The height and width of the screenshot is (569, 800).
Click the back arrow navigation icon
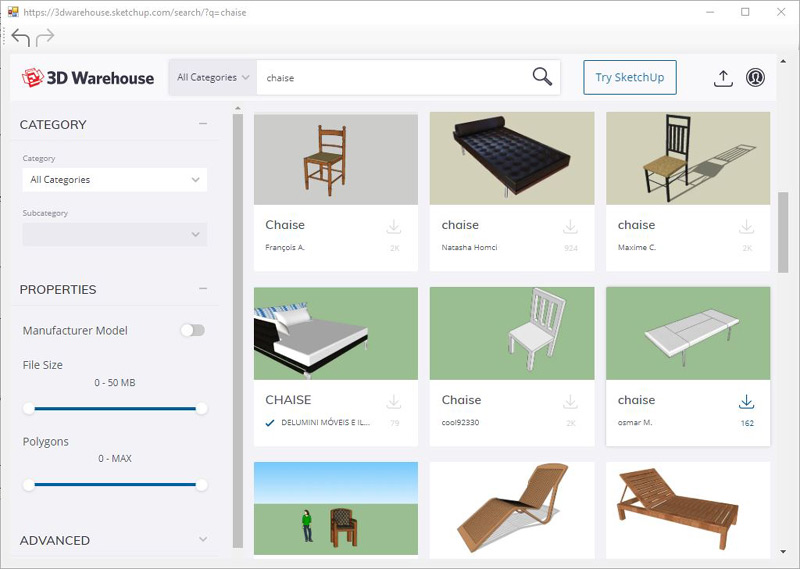tap(20, 38)
